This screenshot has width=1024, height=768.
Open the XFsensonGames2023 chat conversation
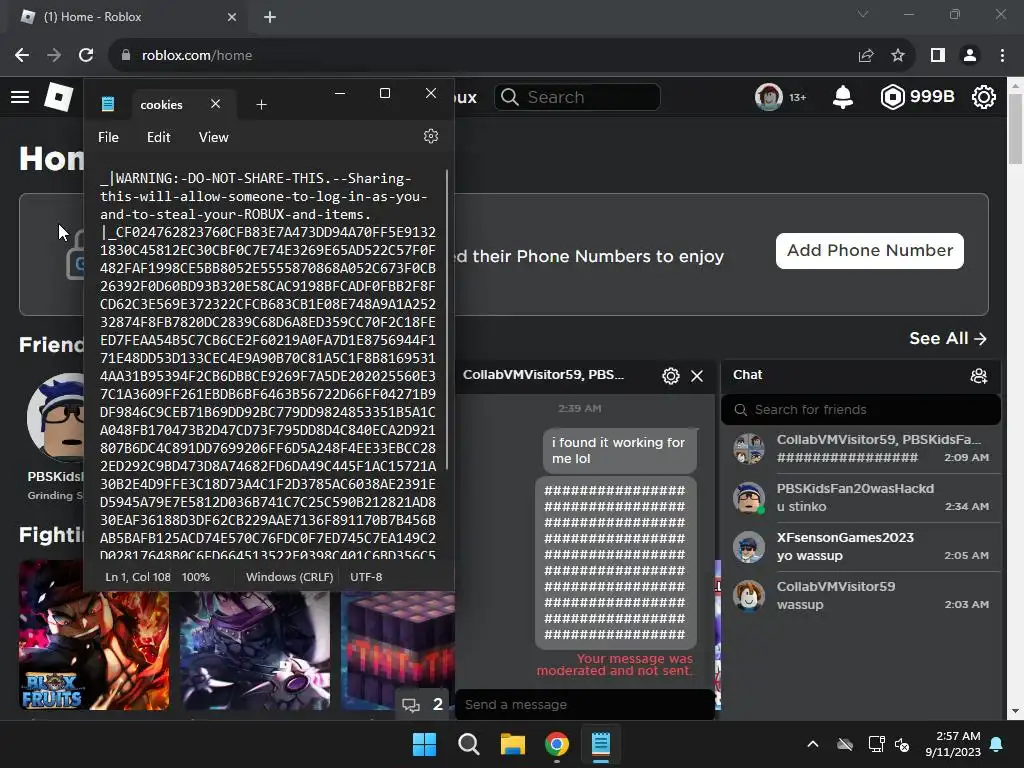click(861, 547)
